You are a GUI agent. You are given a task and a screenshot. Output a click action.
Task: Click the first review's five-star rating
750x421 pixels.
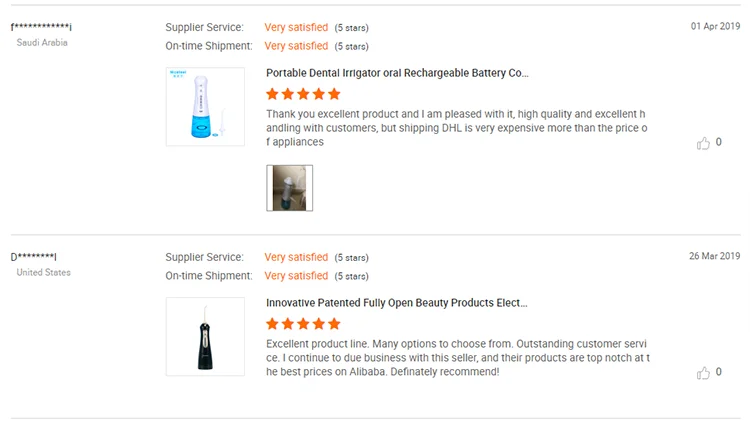(x=304, y=94)
